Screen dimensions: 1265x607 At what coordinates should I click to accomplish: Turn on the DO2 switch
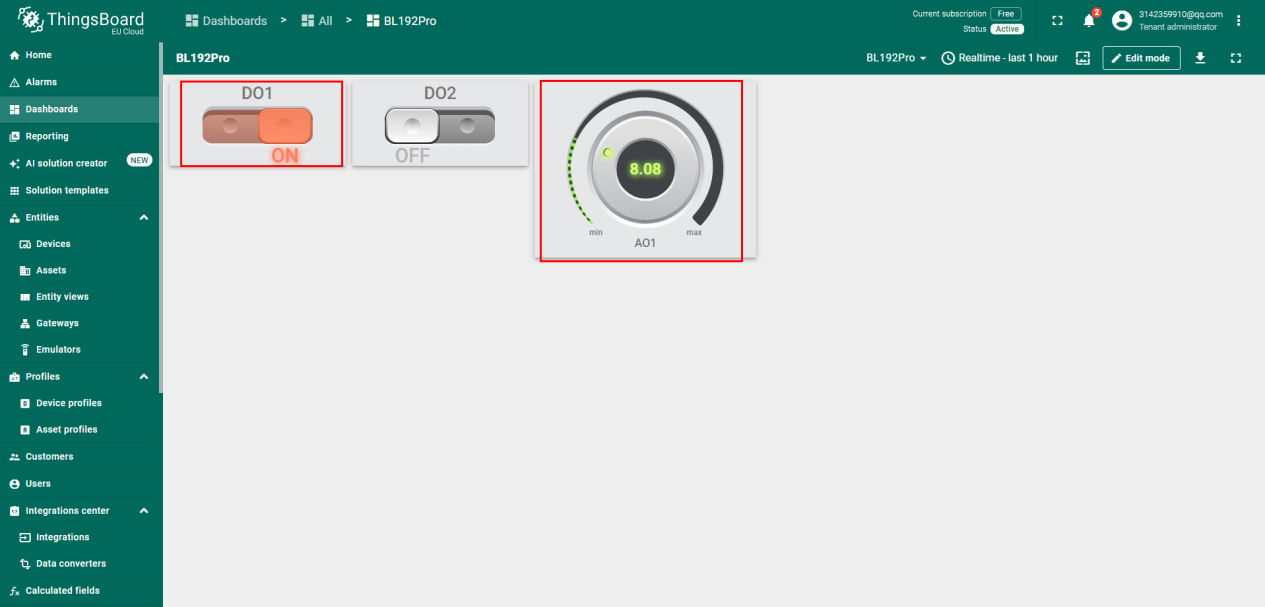pyautogui.click(x=440, y=126)
